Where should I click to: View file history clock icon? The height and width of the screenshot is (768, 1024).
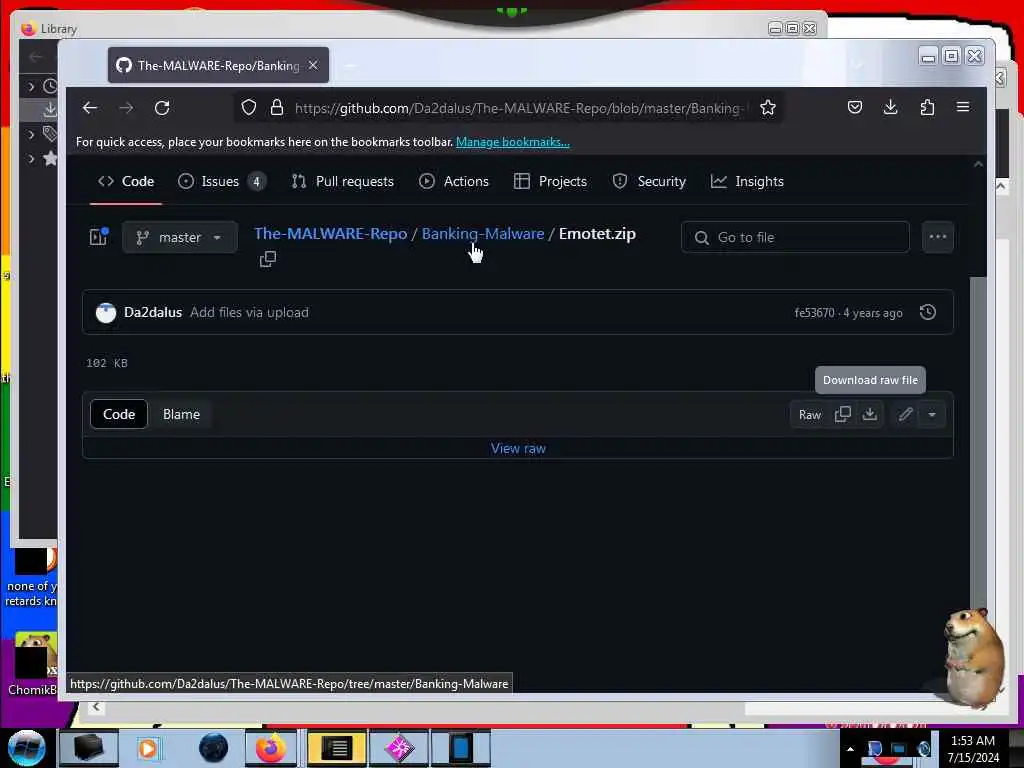(x=928, y=312)
